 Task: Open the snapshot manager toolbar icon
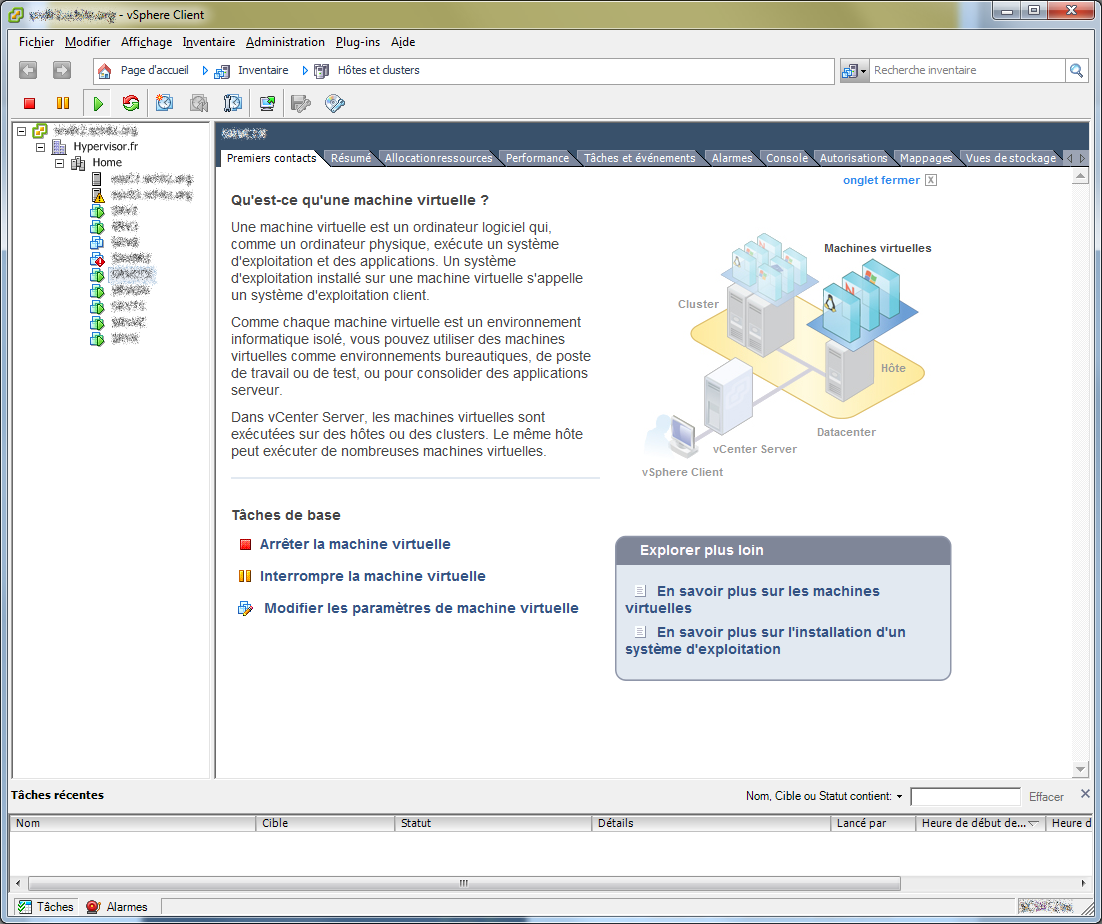pyautogui.click(x=233, y=103)
